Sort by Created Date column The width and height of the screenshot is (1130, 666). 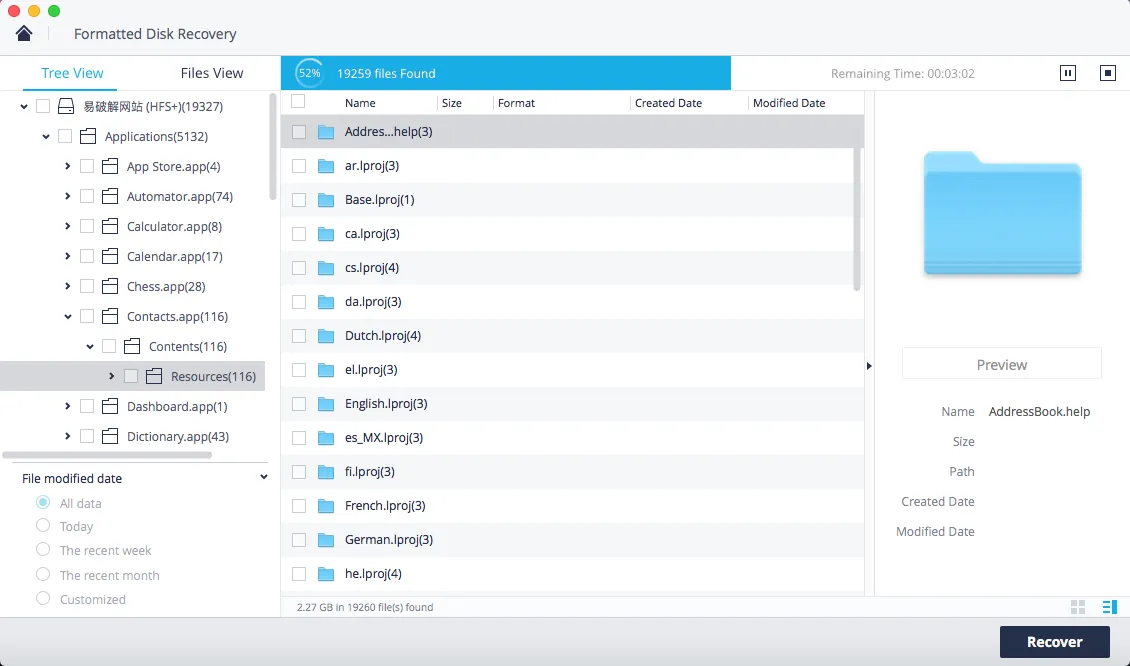click(668, 103)
